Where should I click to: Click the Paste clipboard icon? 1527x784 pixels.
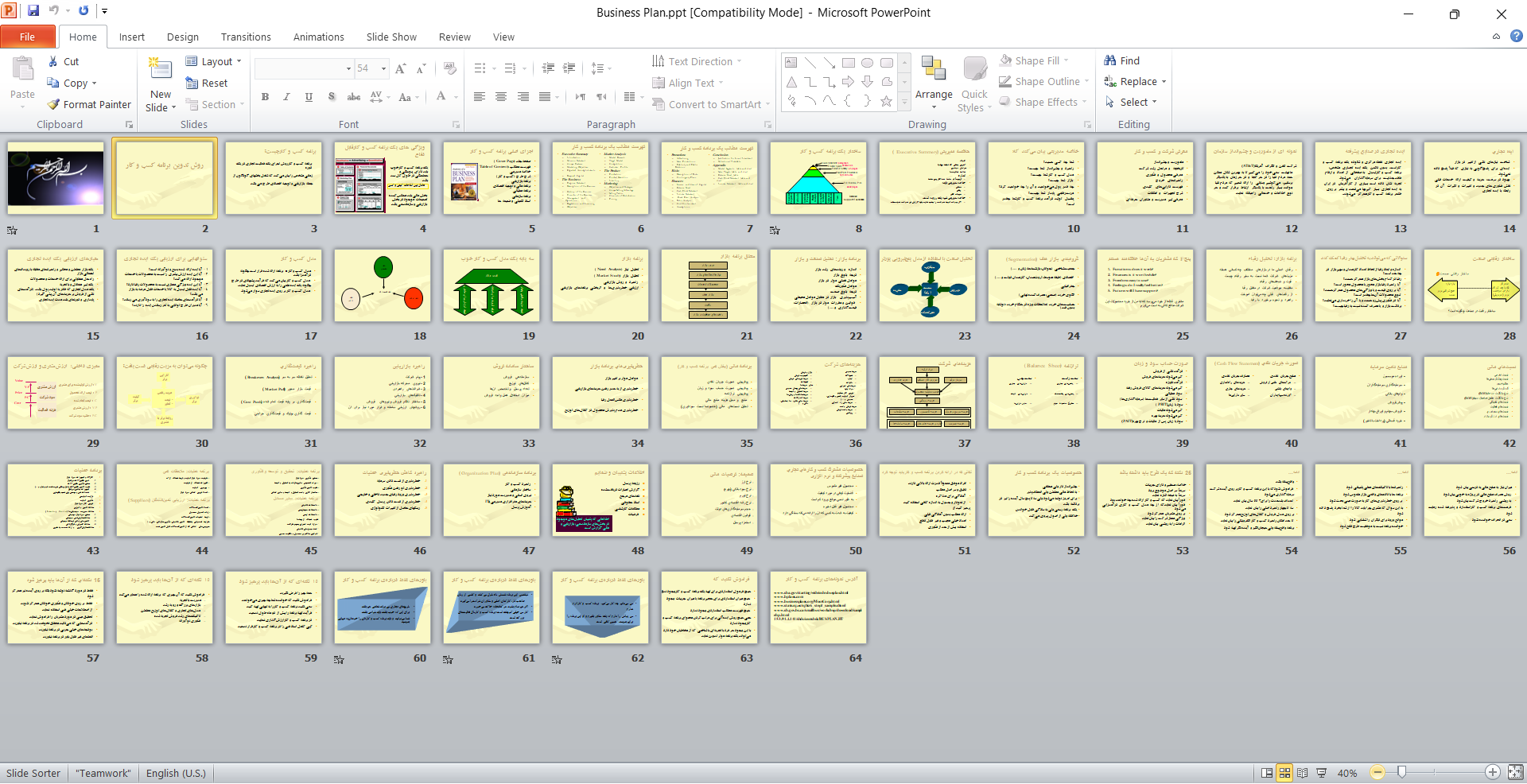(22, 71)
